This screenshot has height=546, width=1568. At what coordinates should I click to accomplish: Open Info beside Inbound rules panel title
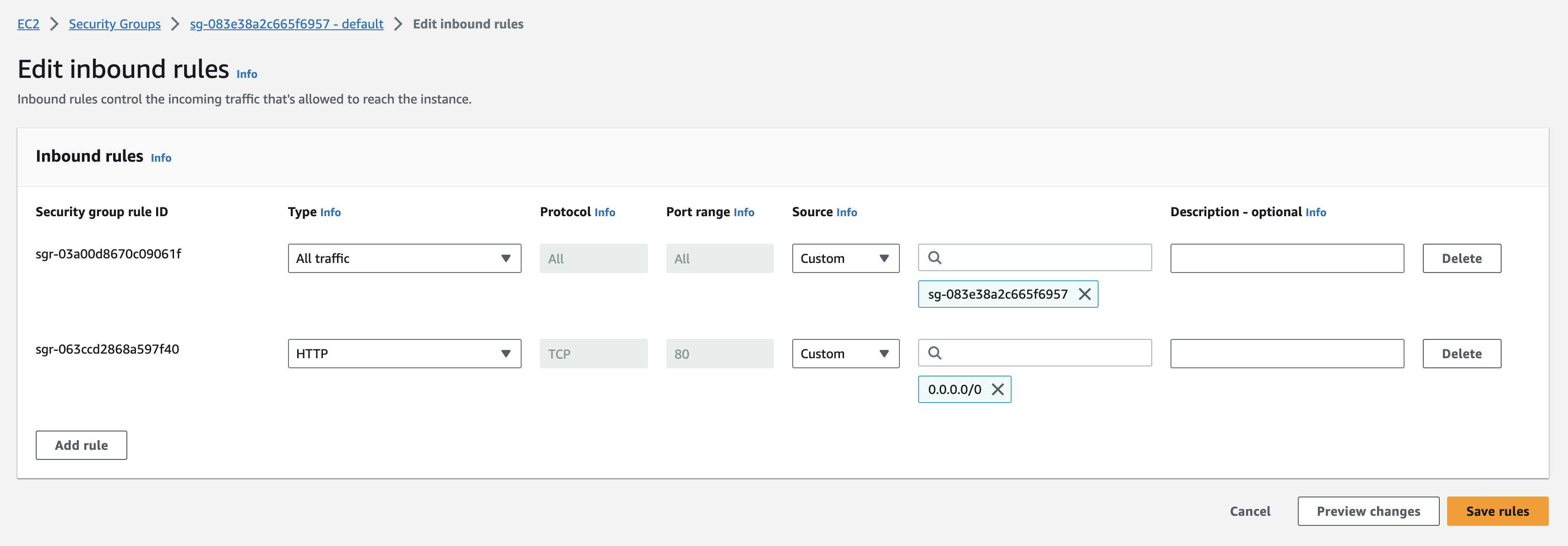(x=161, y=158)
